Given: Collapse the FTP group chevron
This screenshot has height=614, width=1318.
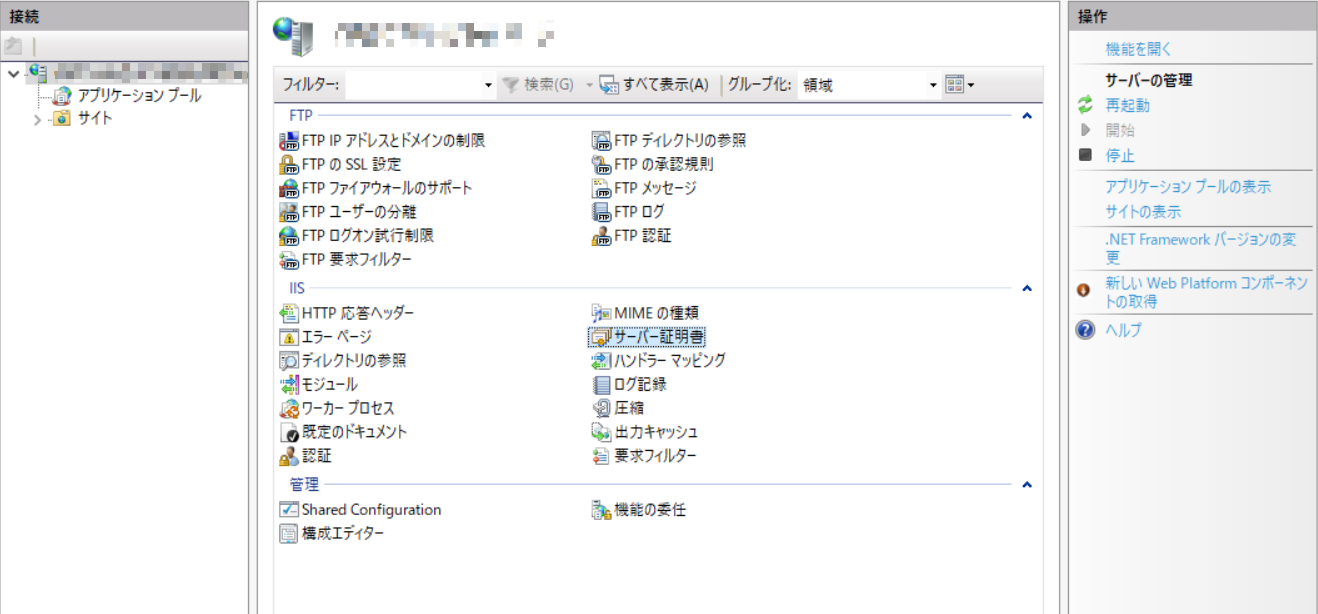Looking at the screenshot, I should pos(1026,116).
